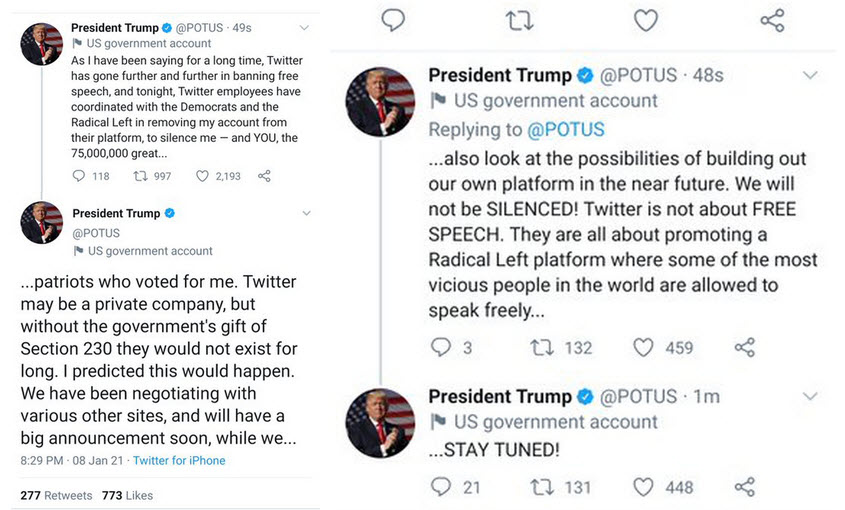View the 773 Likes list
This screenshot has height=510, width=845.
point(127,495)
